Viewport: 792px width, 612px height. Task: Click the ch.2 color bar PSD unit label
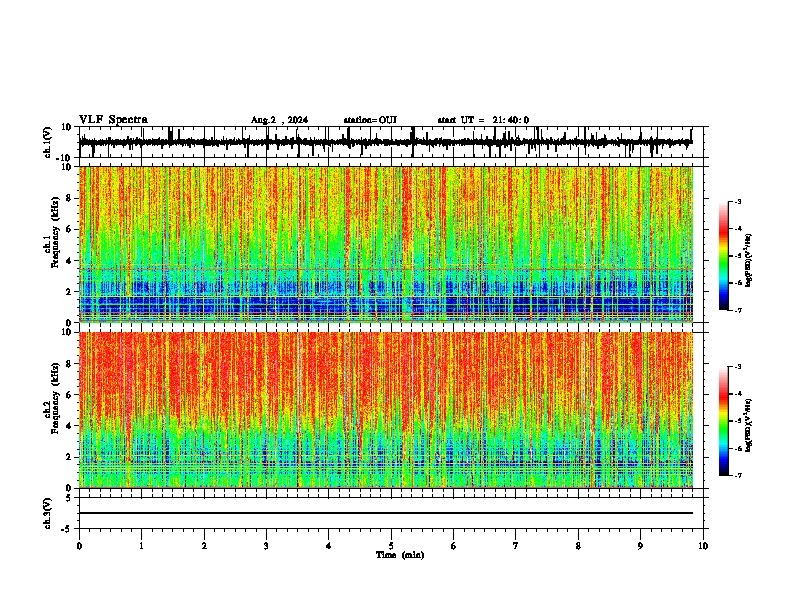coord(748,425)
